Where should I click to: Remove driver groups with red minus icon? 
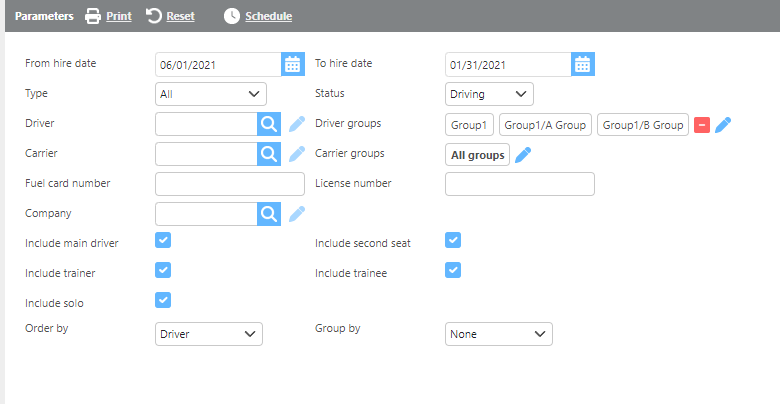pyautogui.click(x=702, y=125)
